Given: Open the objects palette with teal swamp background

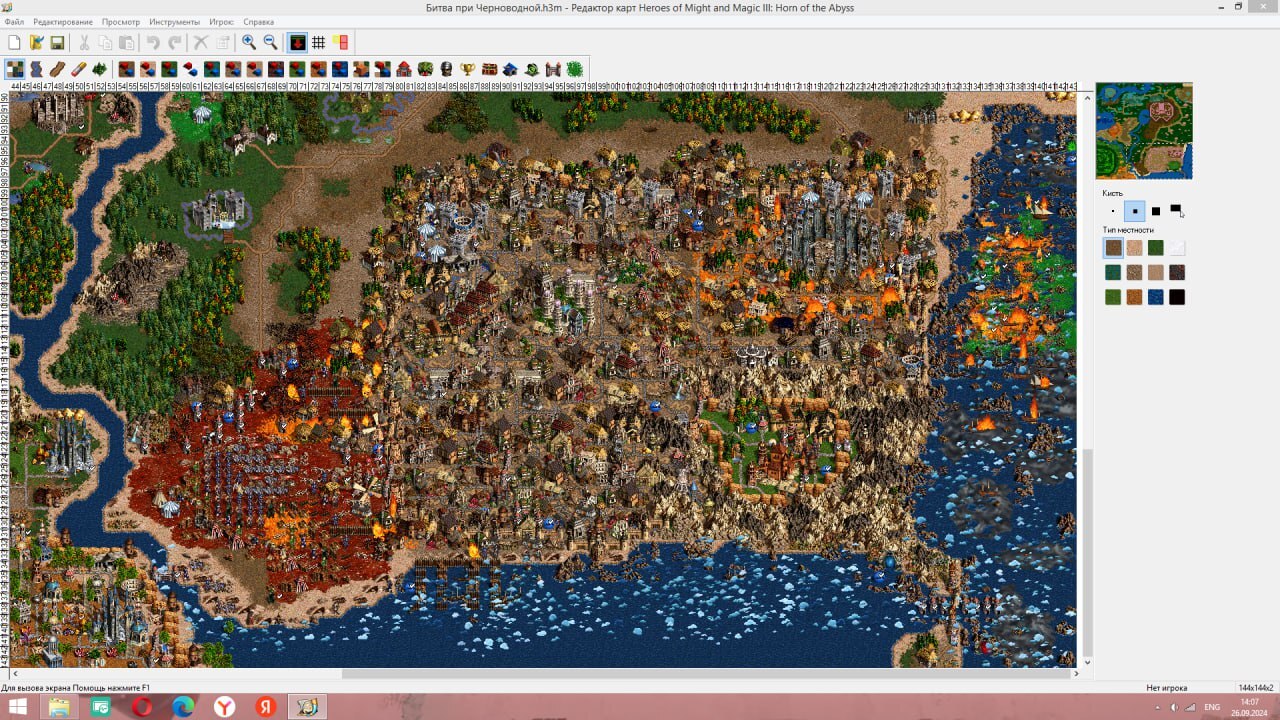Looking at the screenshot, I should click(x=211, y=69).
